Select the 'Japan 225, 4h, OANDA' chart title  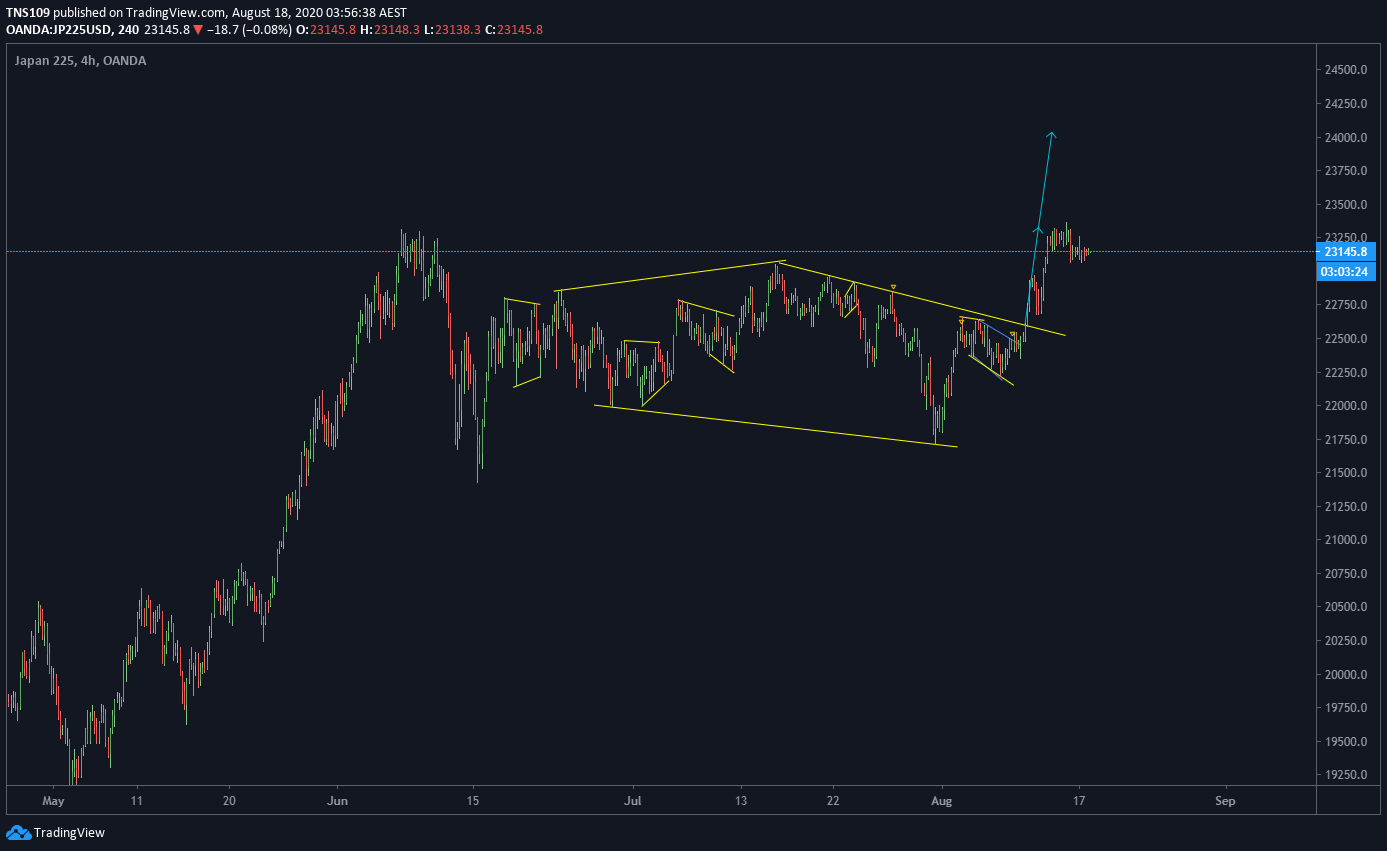click(80, 61)
